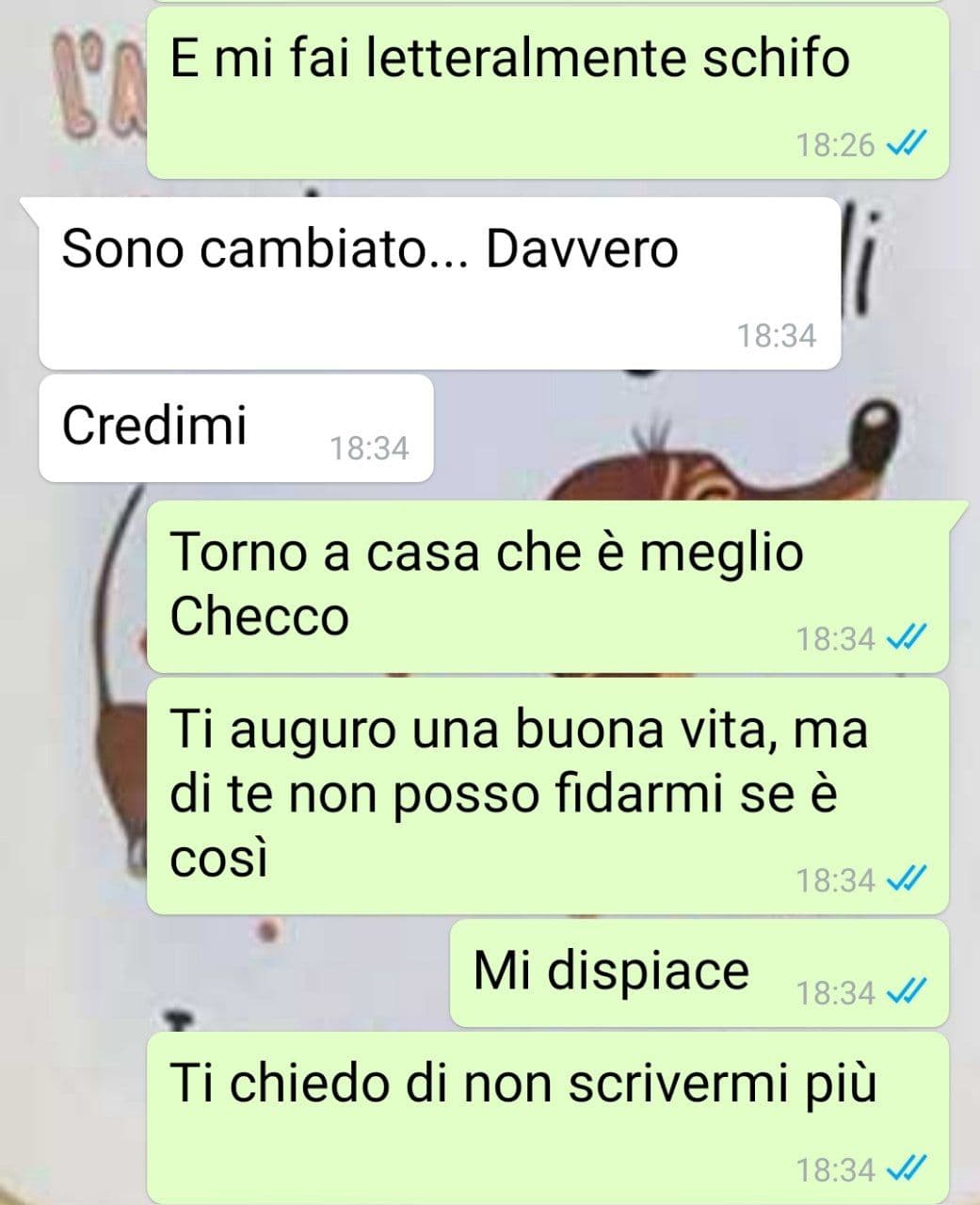This screenshot has width=980, height=1205.
Task: Click the 18:34 timestamp on 'Mi dispiace'
Action: (836, 992)
